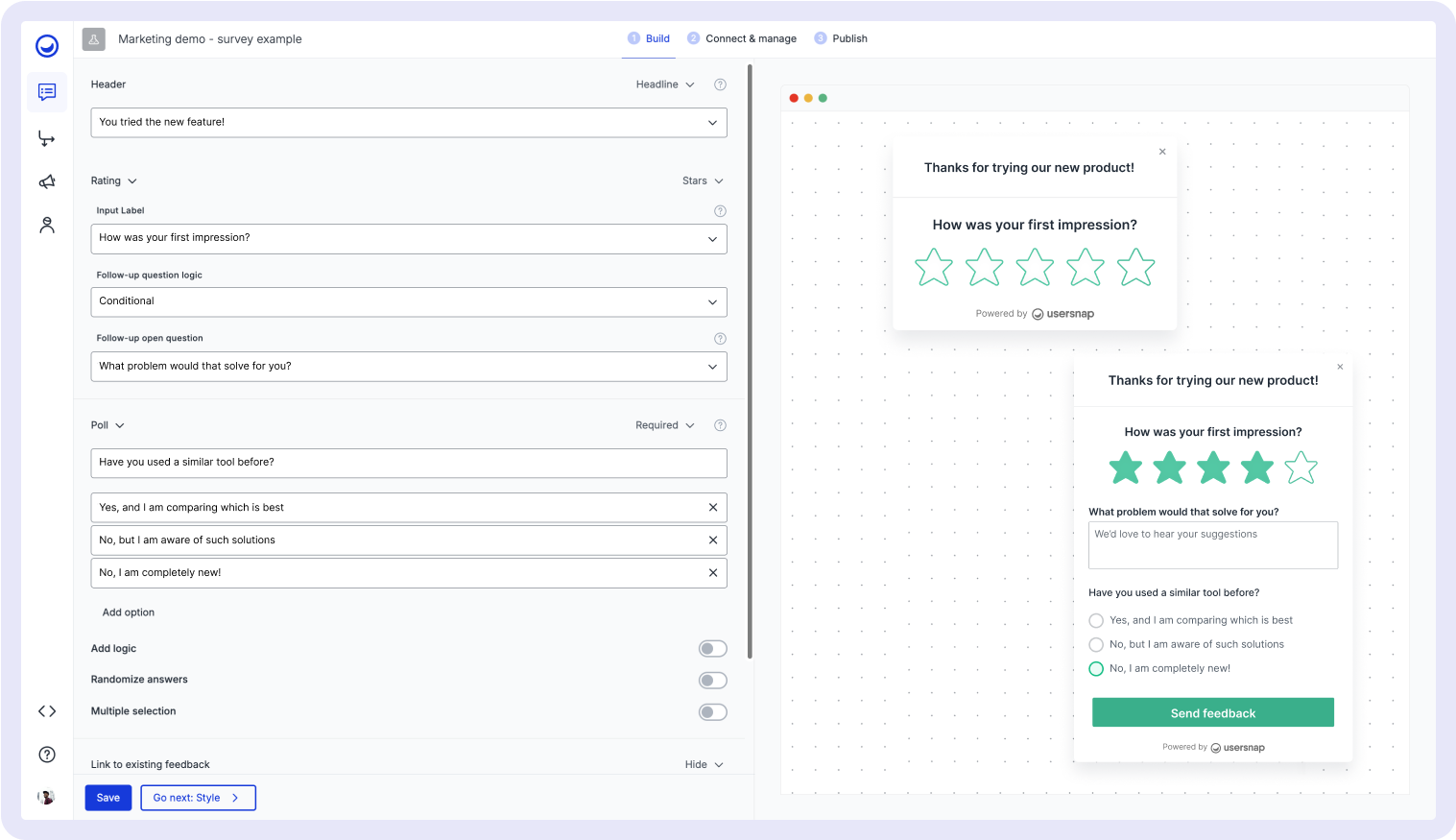Open the Usersnap home logo icon
Viewport: 1456px width, 840px height.
46,45
